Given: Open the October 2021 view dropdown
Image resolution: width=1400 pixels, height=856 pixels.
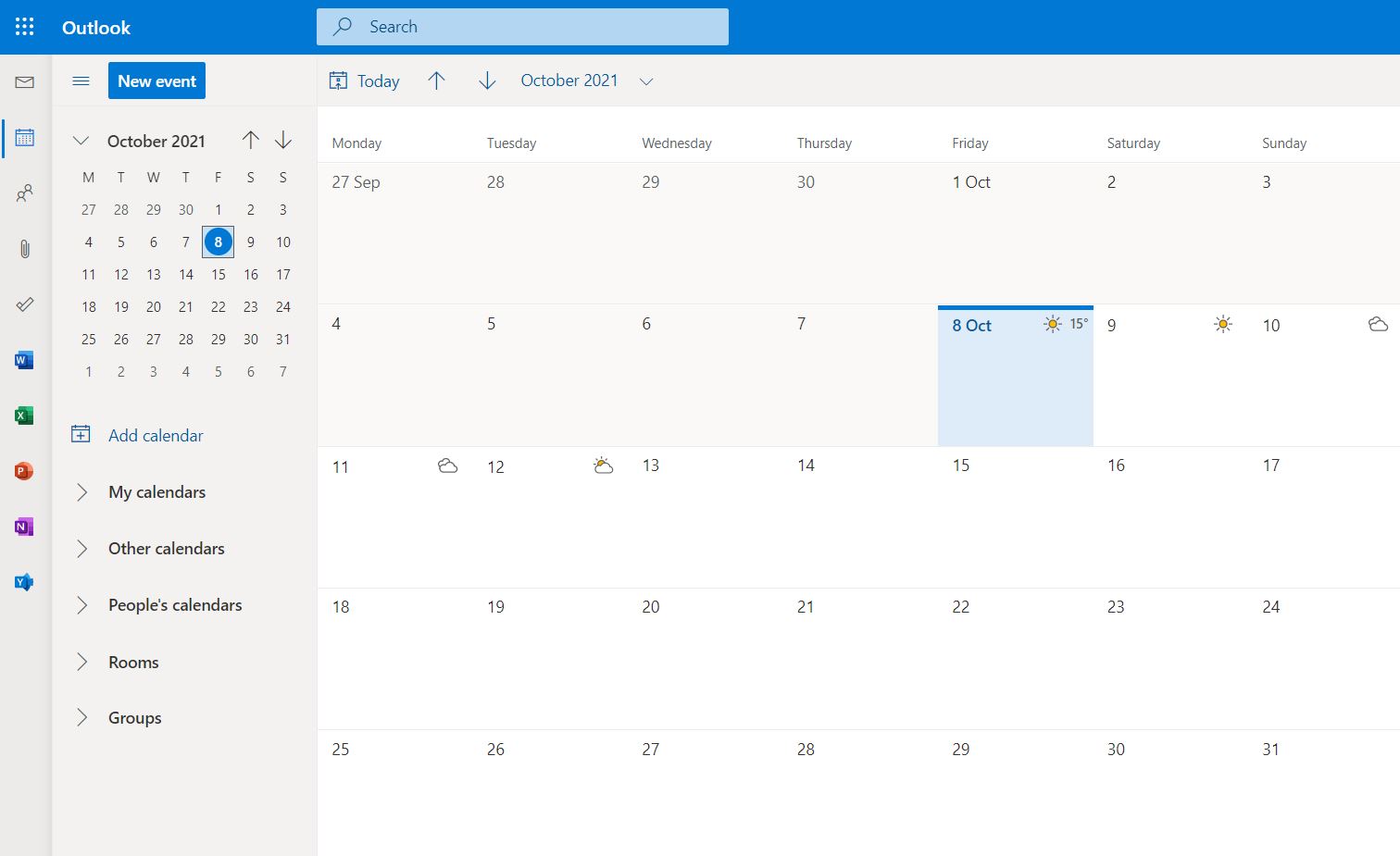Looking at the screenshot, I should (646, 81).
